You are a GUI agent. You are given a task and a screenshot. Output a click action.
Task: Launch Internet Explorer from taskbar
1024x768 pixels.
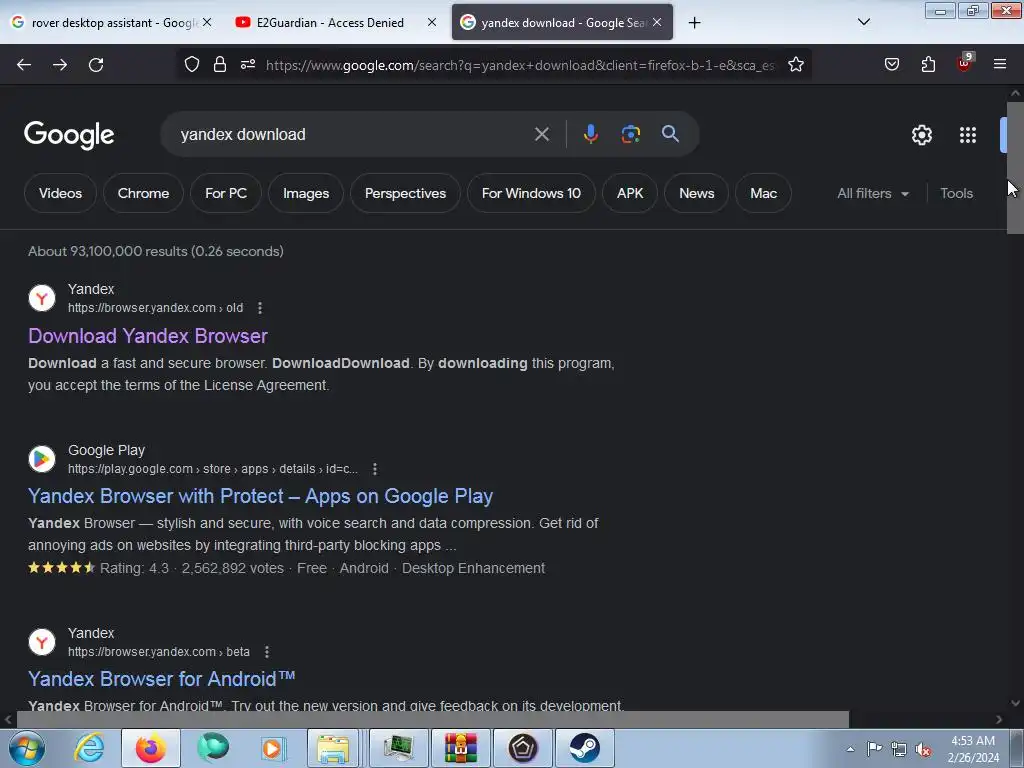coord(89,748)
